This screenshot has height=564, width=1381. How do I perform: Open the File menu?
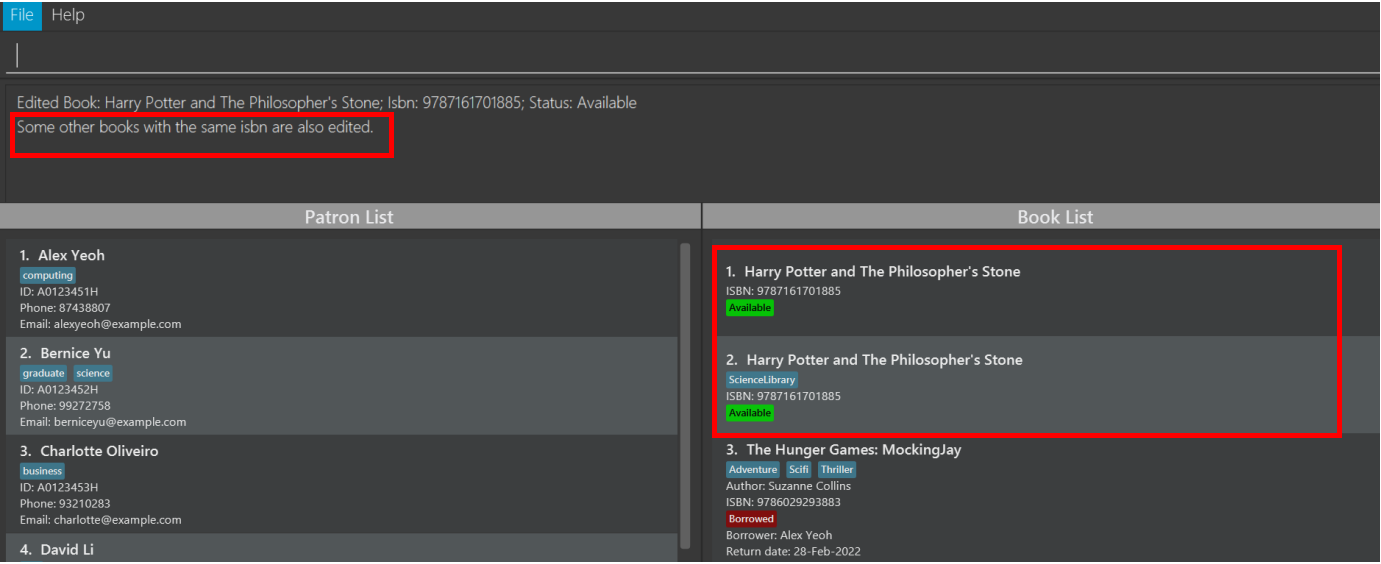click(22, 15)
